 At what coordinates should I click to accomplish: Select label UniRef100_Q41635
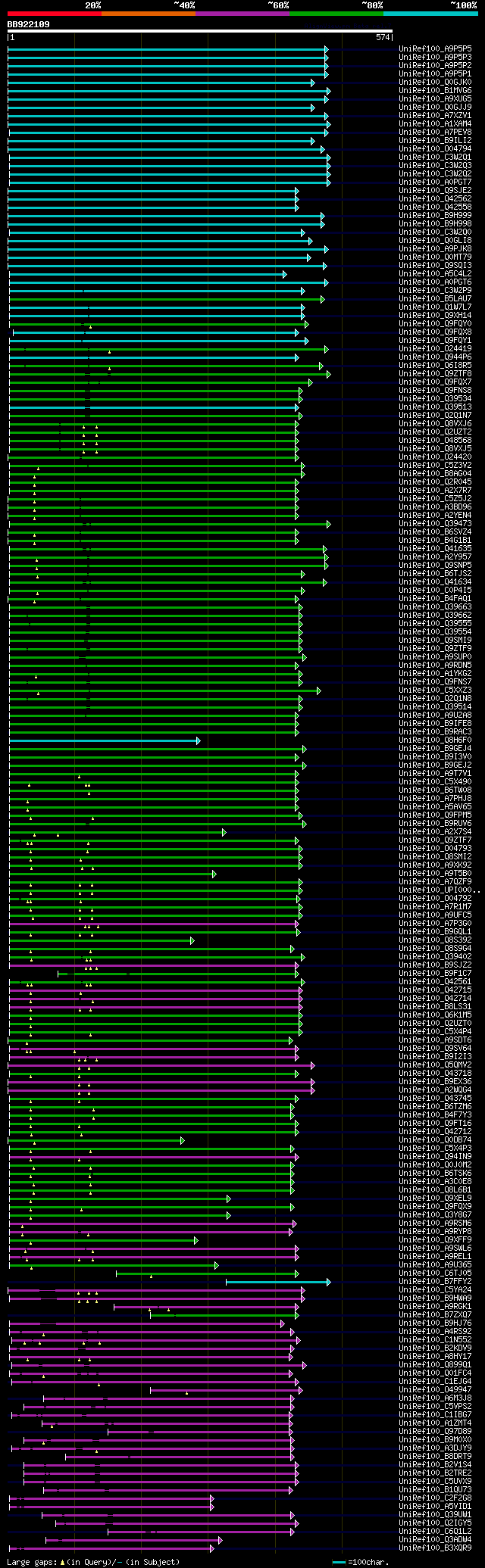(x=435, y=548)
